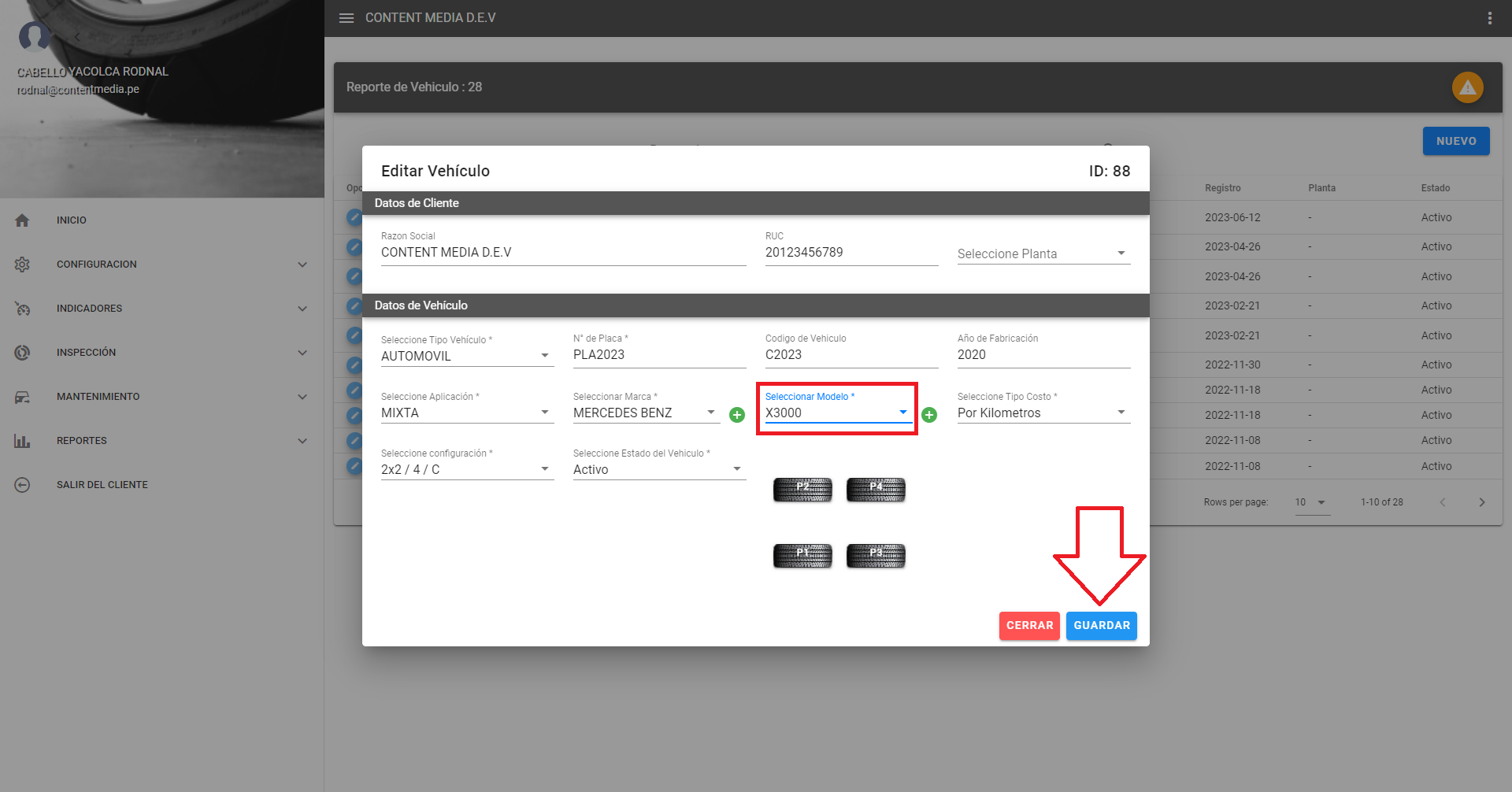Open the three-dot options menu
Screen dimensions: 1512x792
click(1489, 18)
